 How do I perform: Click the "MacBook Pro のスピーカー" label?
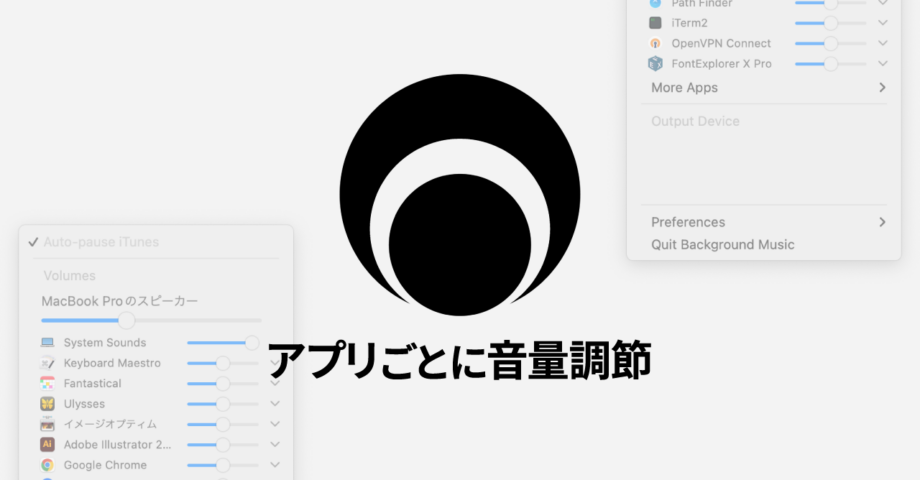(120, 301)
